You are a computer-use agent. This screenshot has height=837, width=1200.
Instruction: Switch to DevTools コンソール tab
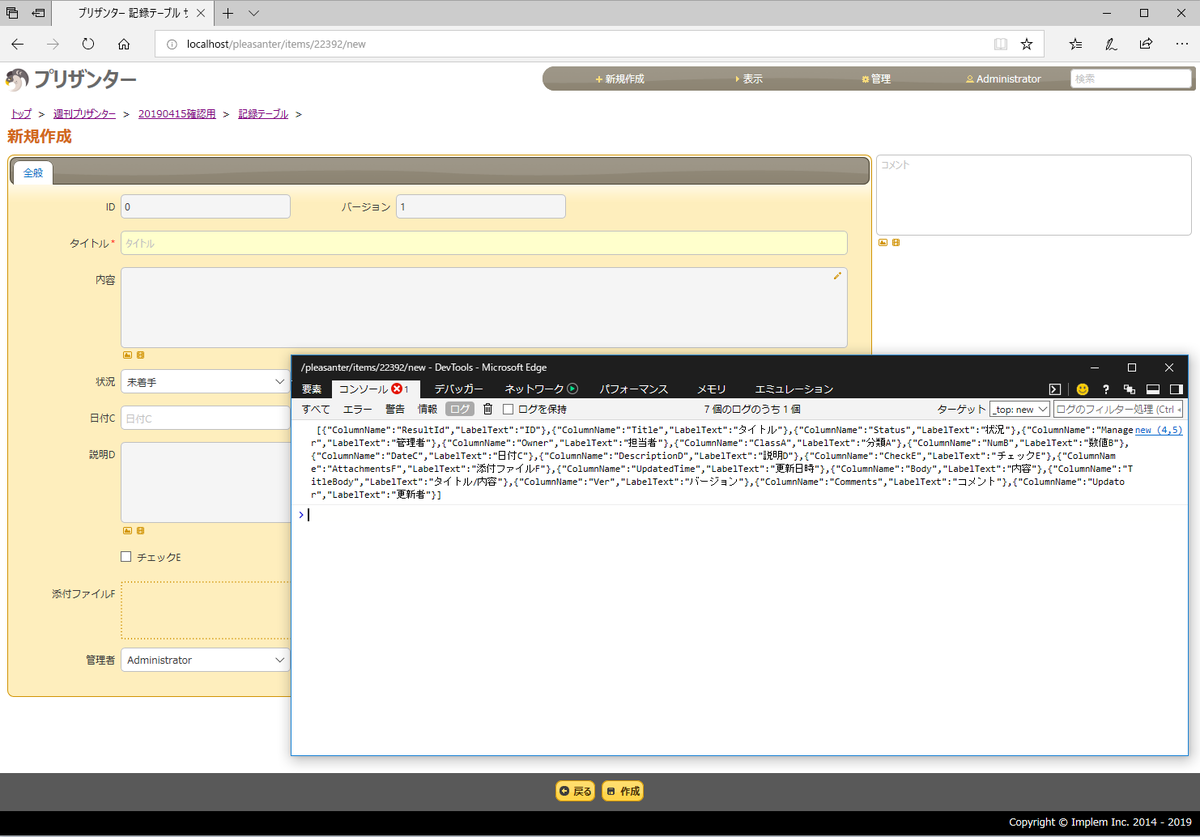(374, 389)
